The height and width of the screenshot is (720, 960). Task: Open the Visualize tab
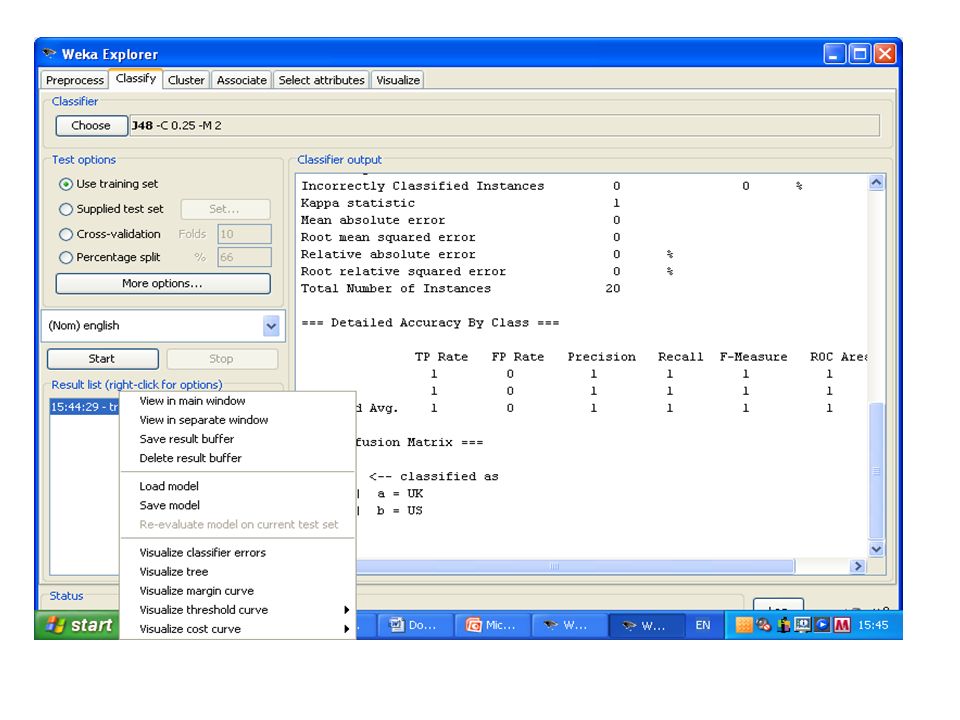(398, 80)
